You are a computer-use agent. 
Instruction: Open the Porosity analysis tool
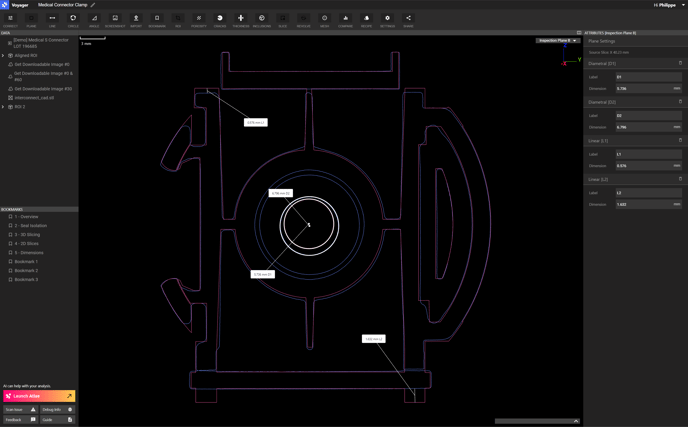[199, 20]
